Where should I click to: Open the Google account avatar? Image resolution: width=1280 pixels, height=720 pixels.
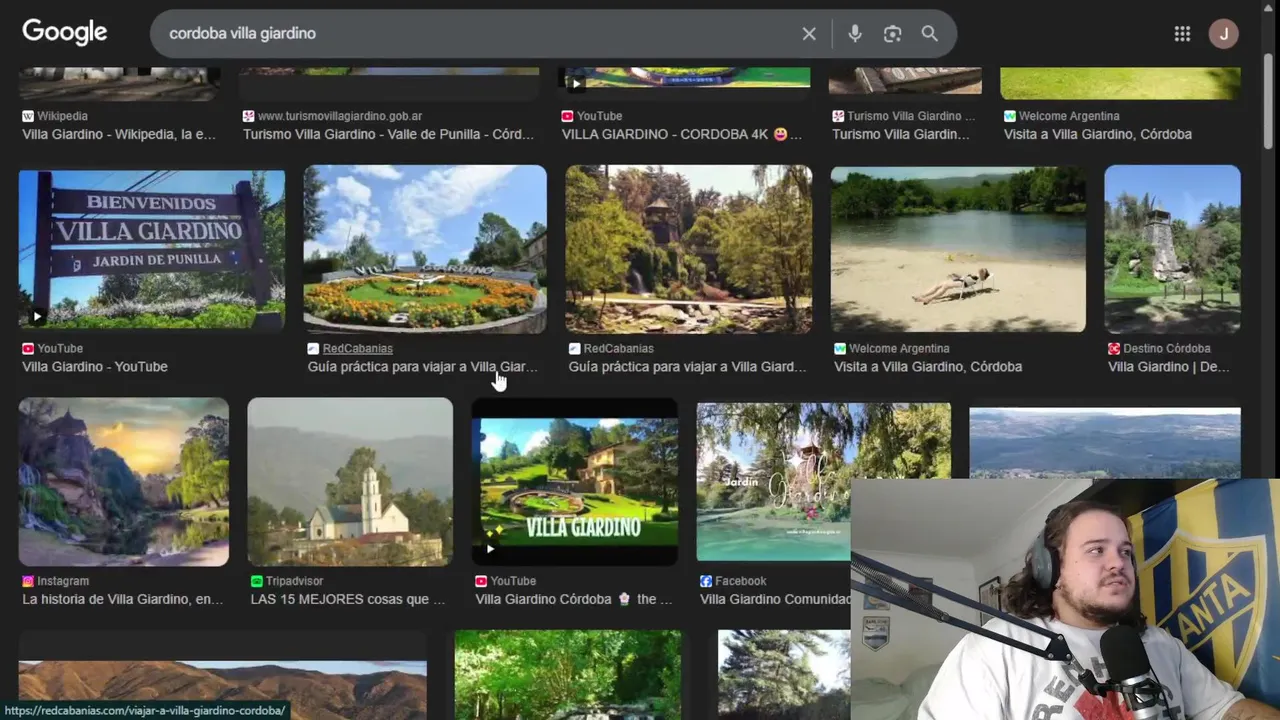pyautogui.click(x=1223, y=34)
